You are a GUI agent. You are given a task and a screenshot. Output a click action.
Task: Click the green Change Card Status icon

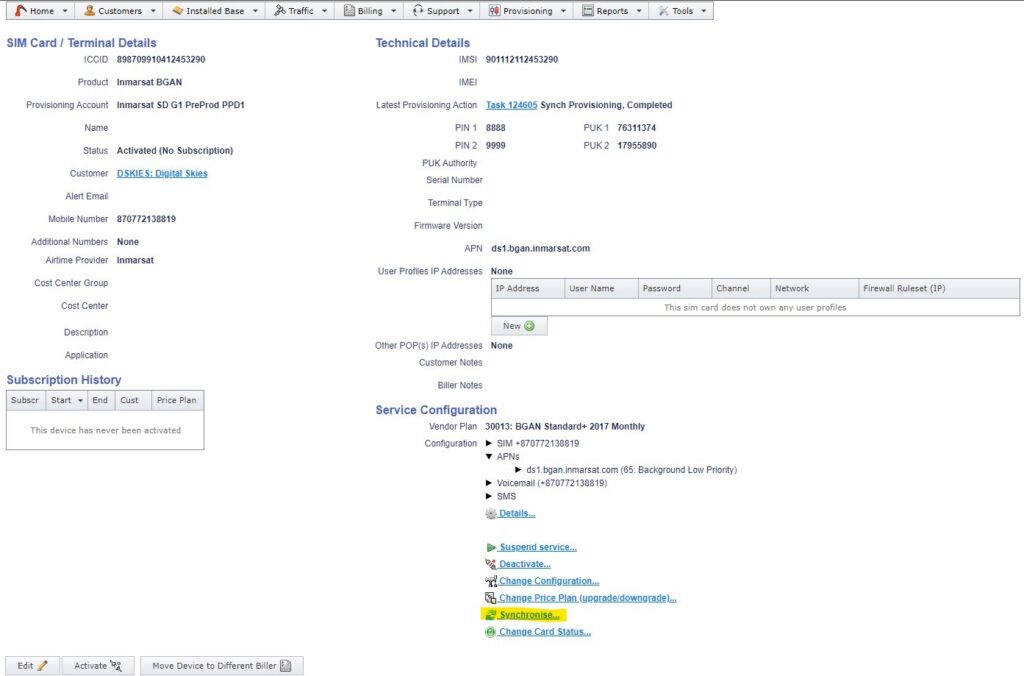490,632
